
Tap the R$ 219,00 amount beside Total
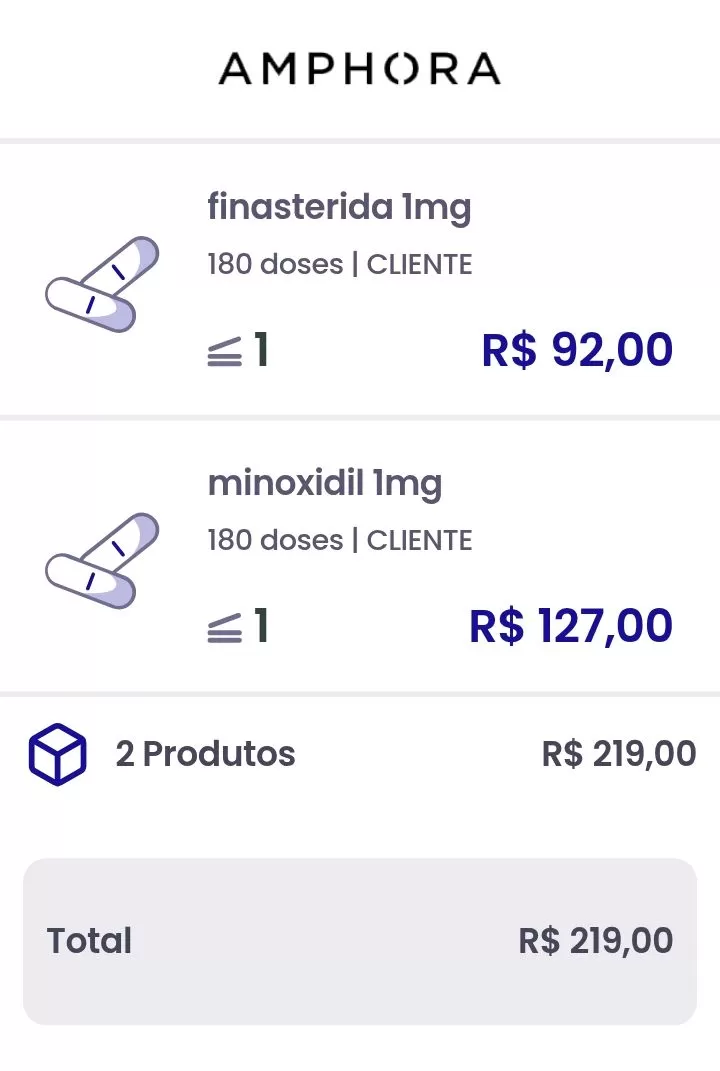(596, 941)
